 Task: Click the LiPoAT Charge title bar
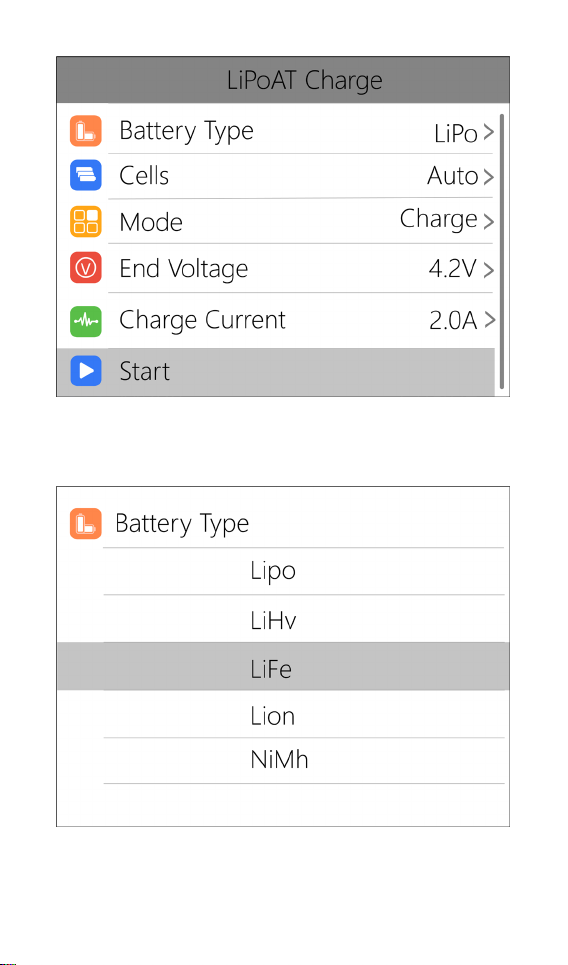[283, 80]
